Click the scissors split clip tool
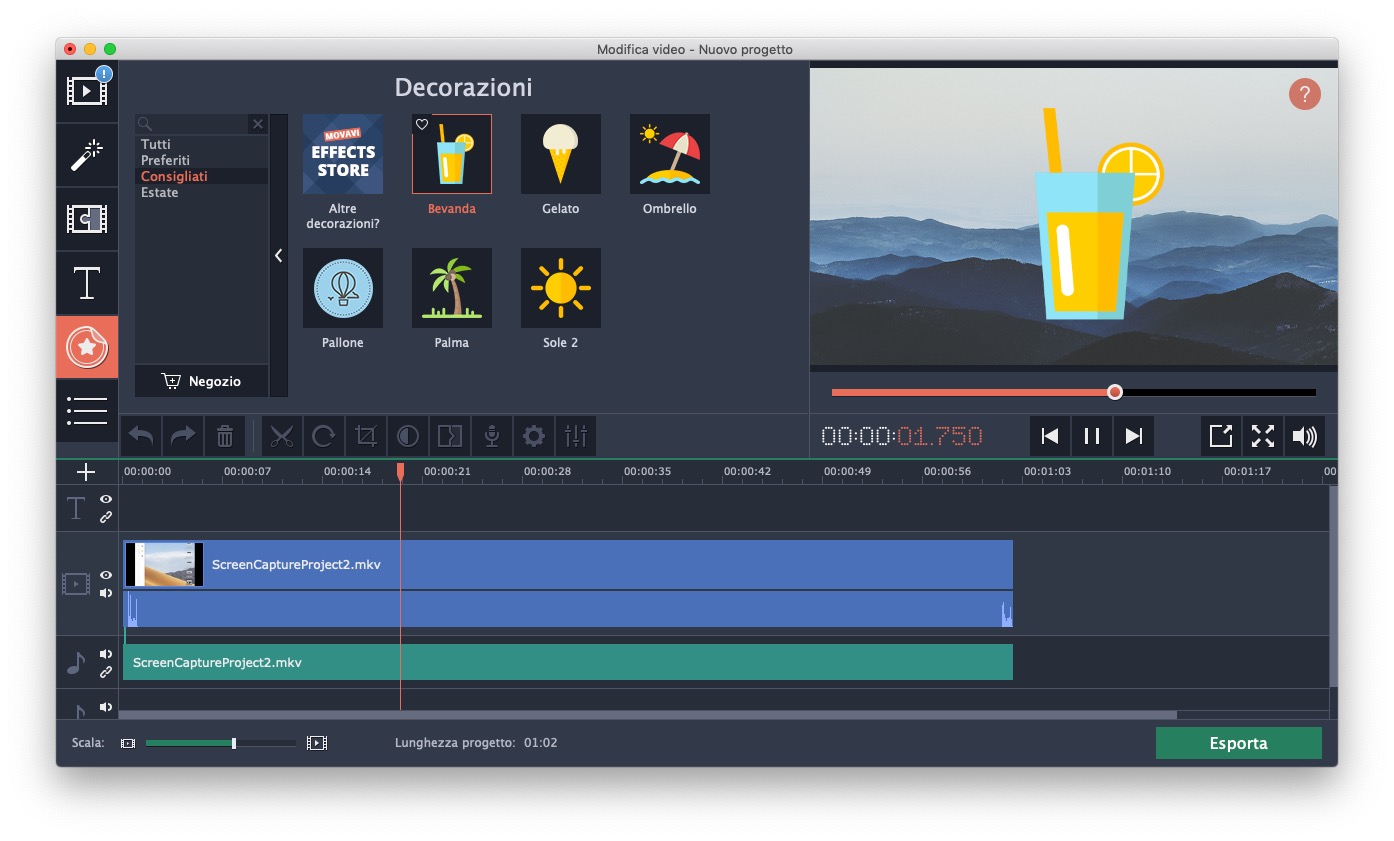The height and width of the screenshot is (841, 1394). point(282,436)
